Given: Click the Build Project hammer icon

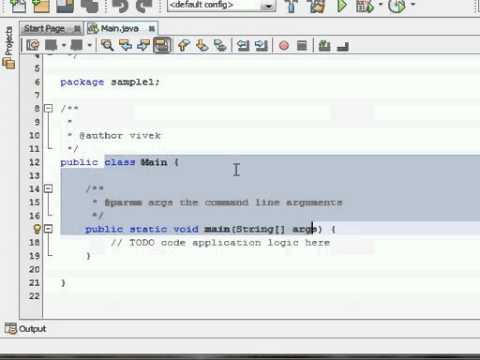Looking at the screenshot, I should [291, 5].
